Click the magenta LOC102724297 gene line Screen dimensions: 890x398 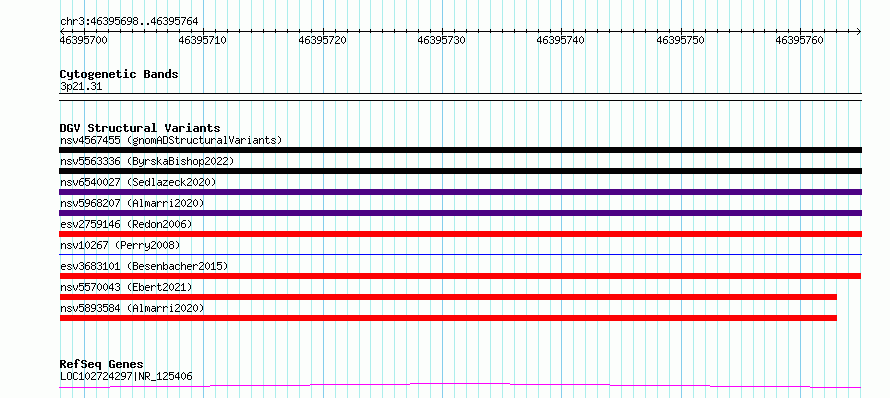tap(460, 386)
